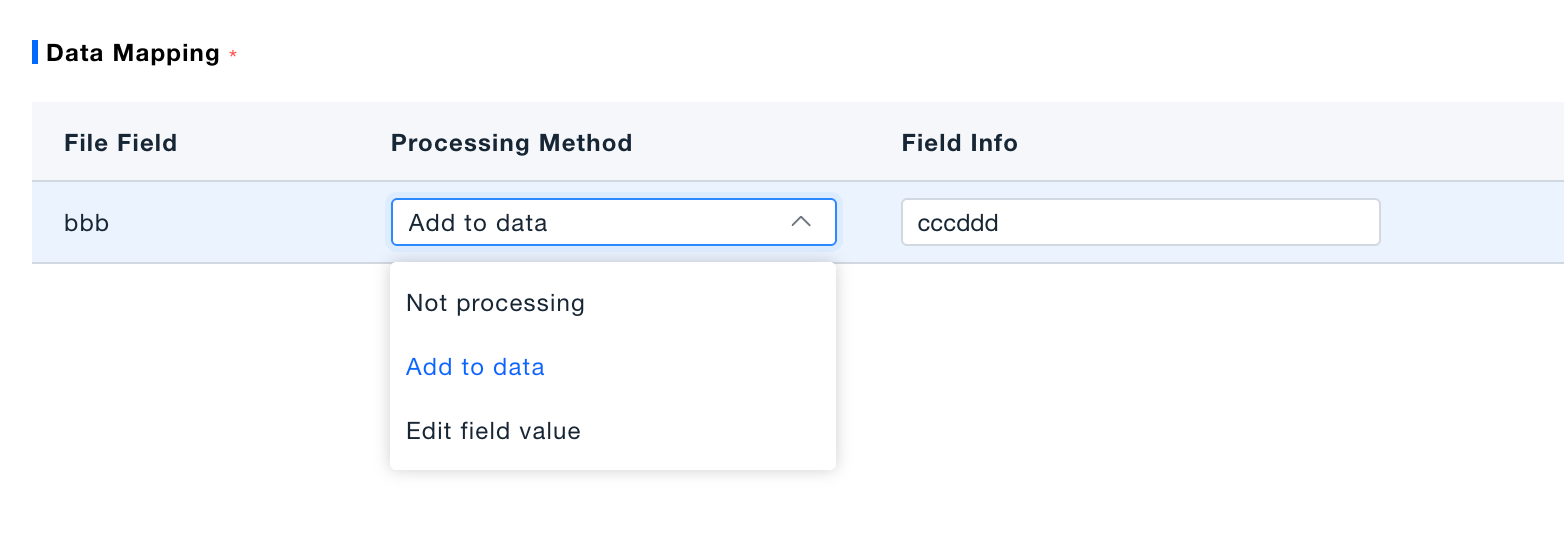Screen dimensions: 1568x548
Task: Click the "Data Mapping" section title
Action: [x=133, y=53]
